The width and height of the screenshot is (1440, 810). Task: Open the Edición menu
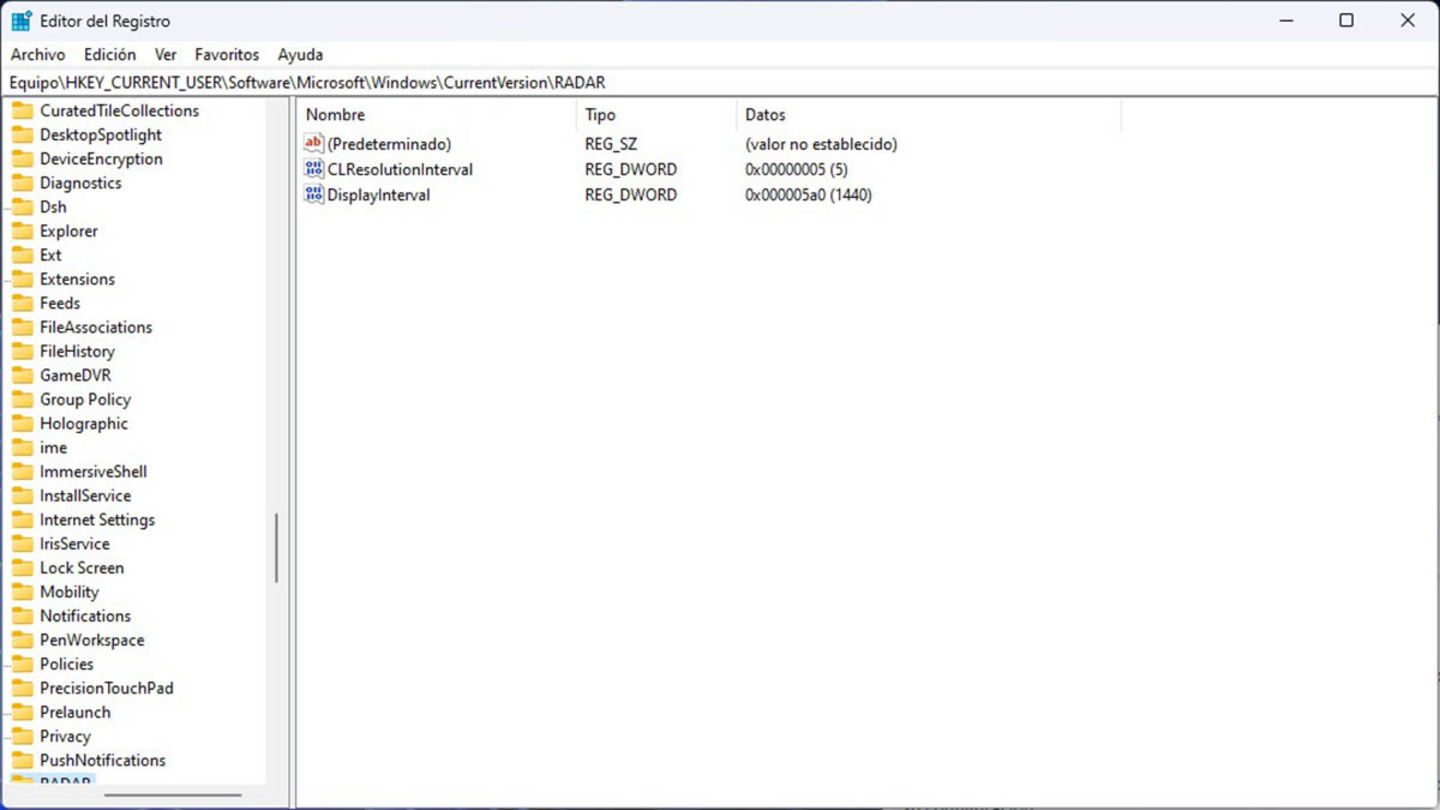point(110,55)
